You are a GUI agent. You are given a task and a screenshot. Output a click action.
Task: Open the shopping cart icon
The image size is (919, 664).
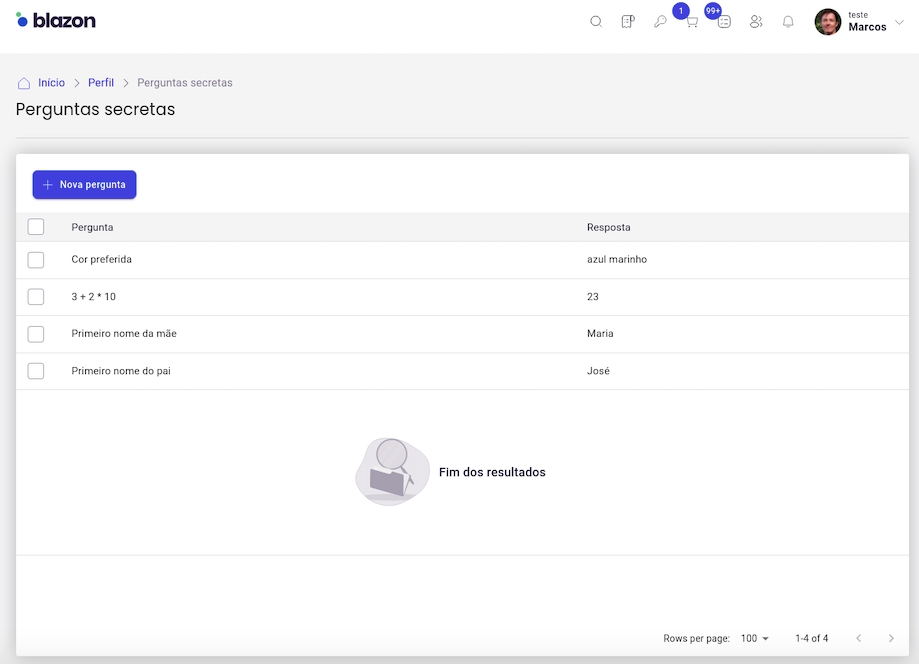click(691, 22)
